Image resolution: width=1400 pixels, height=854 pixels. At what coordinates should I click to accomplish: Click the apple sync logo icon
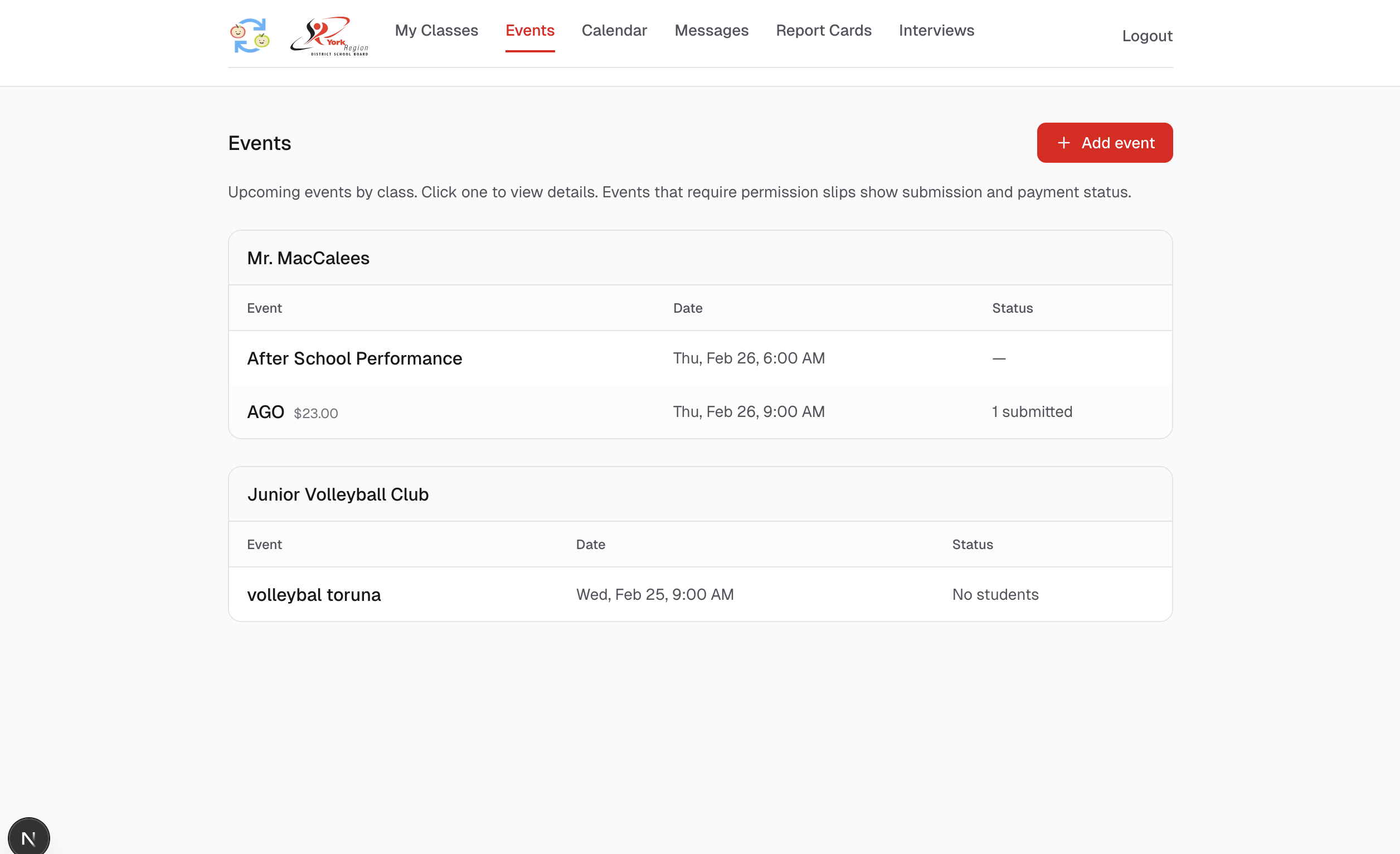coord(250,35)
